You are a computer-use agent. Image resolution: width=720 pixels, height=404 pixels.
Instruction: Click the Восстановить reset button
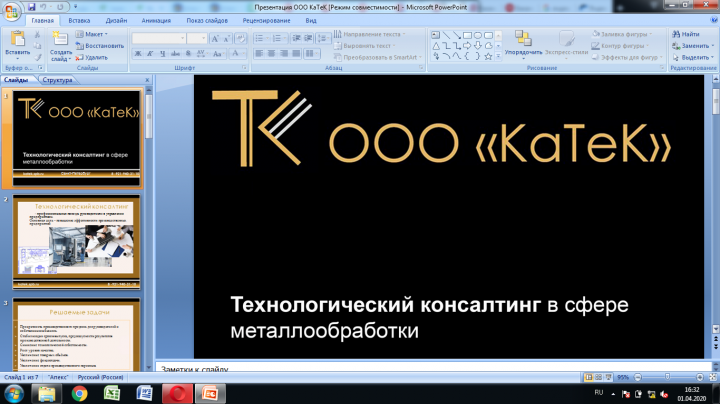click(x=100, y=46)
